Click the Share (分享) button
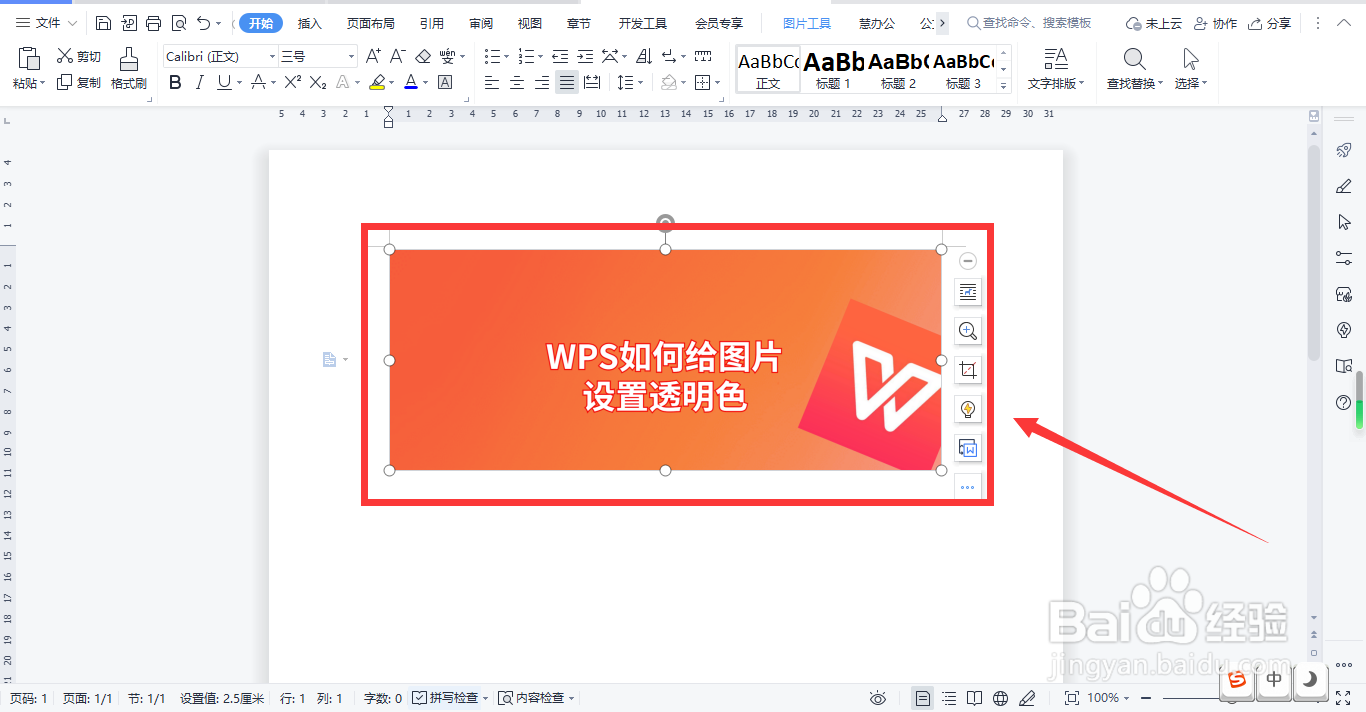This screenshot has height=712, width=1366. 1269,23
